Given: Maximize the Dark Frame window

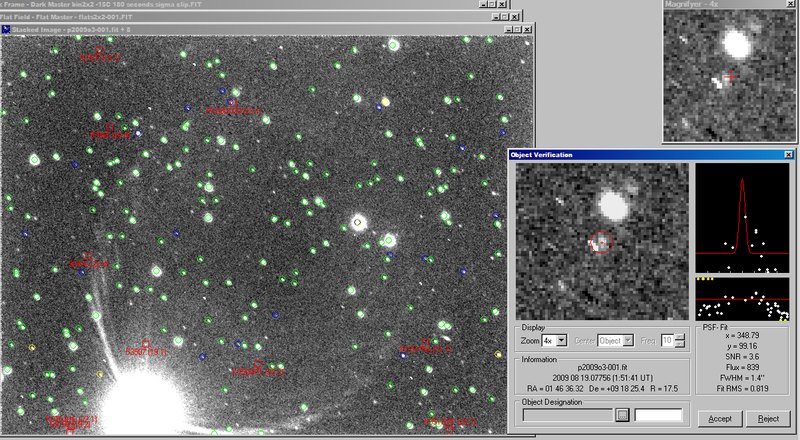Looking at the screenshot, I should [492, 4].
